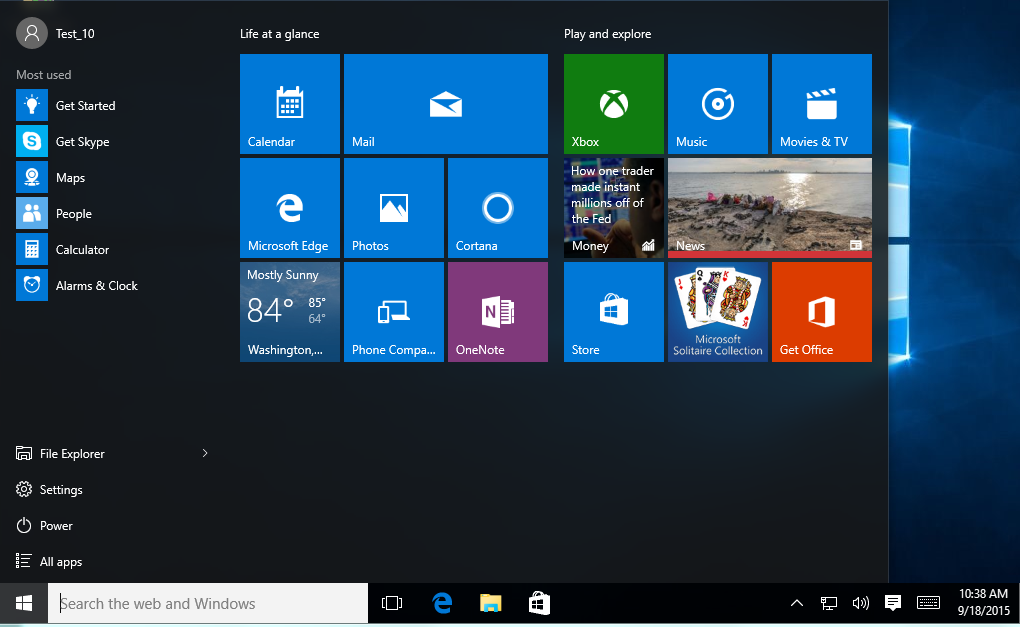
Task: Open the Xbox tile
Action: [x=613, y=104]
